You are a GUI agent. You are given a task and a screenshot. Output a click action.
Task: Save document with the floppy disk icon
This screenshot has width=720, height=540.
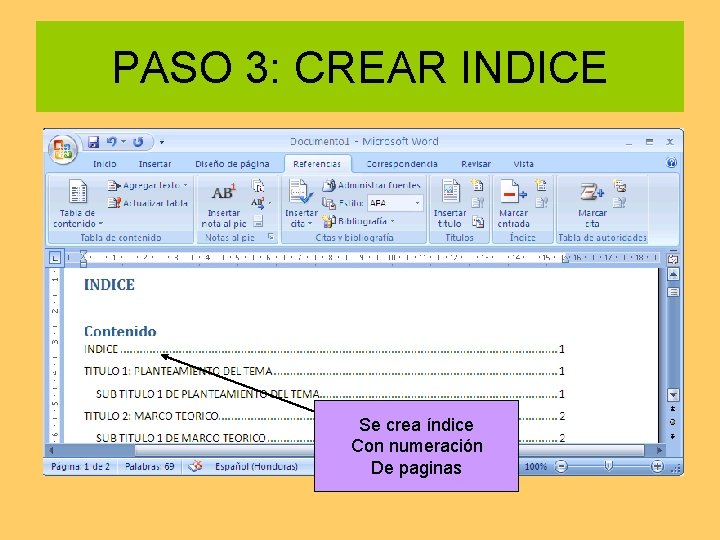click(x=94, y=142)
